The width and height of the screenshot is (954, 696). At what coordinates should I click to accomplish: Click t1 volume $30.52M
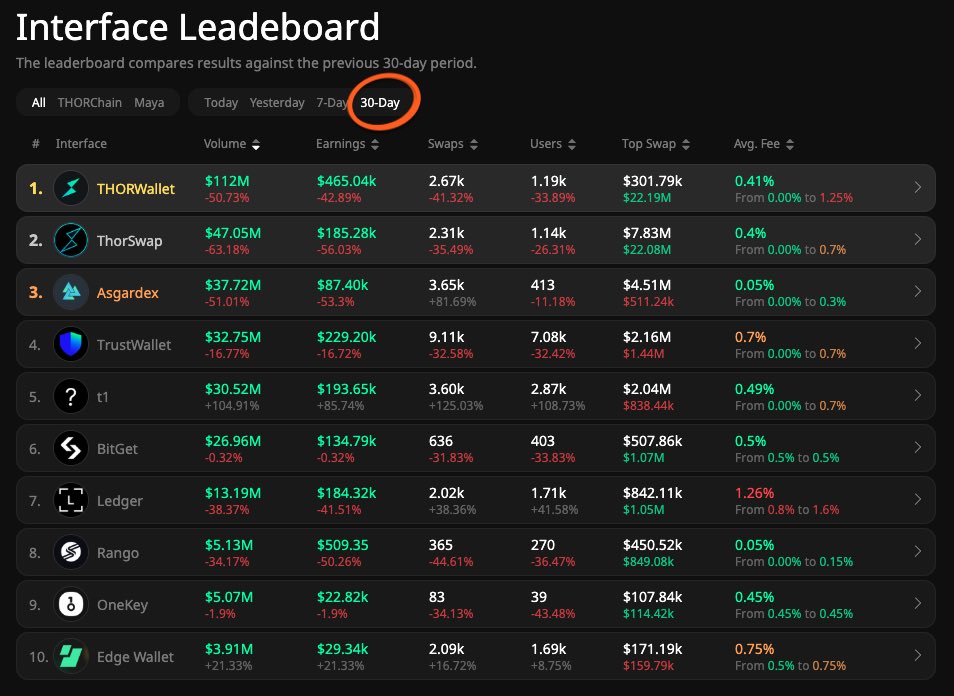[x=232, y=389]
